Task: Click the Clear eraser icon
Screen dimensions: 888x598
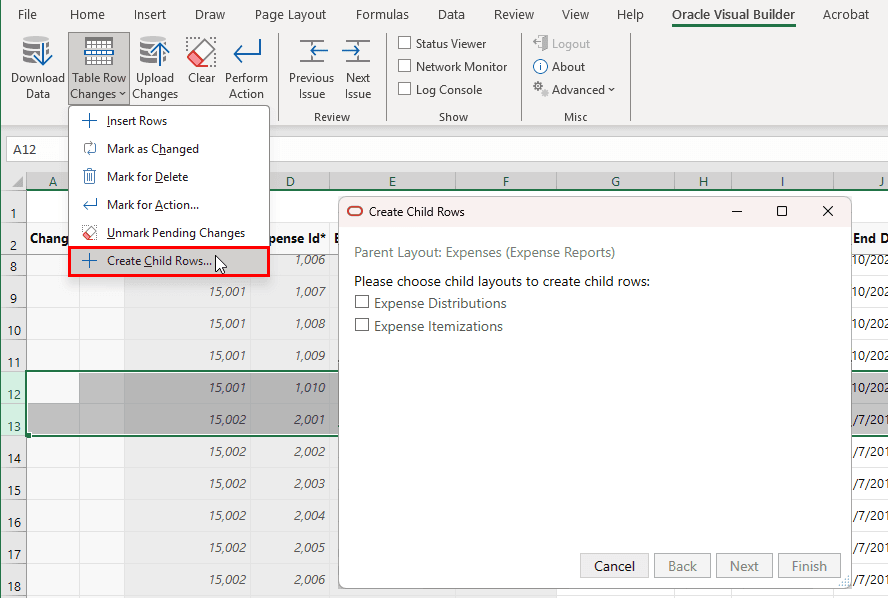Action: [201, 52]
